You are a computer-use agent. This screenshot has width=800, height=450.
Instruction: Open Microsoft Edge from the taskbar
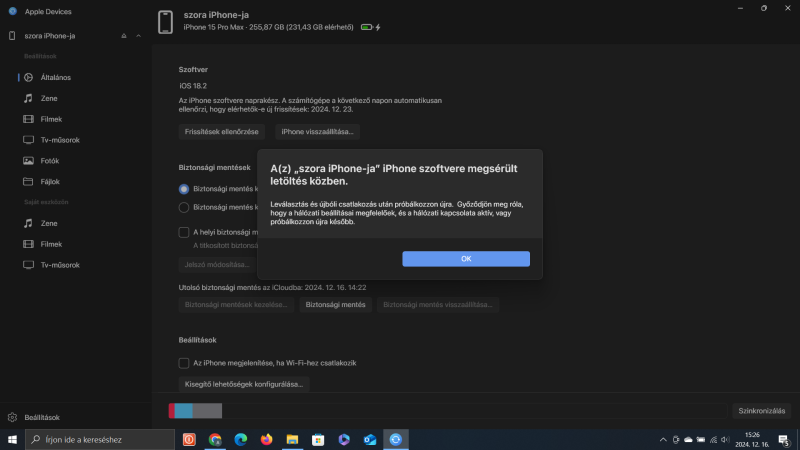(241, 439)
